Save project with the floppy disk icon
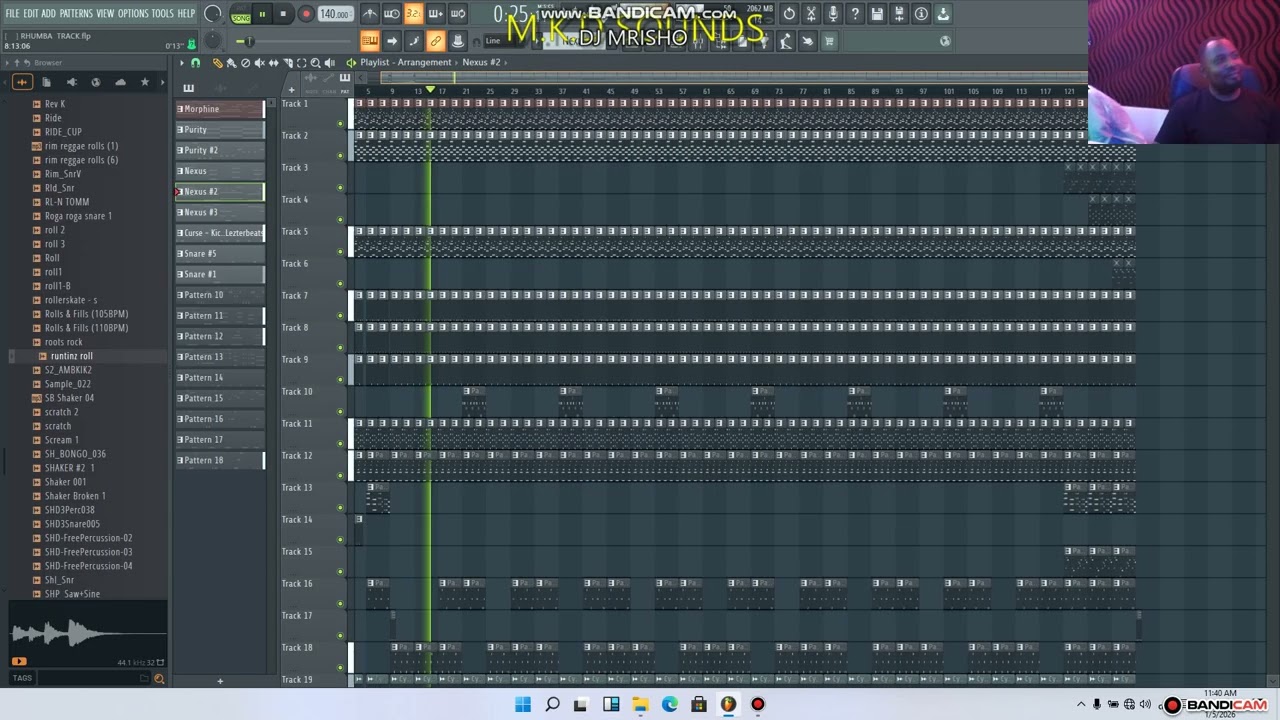The image size is (1280, 720). click(877, 14)
